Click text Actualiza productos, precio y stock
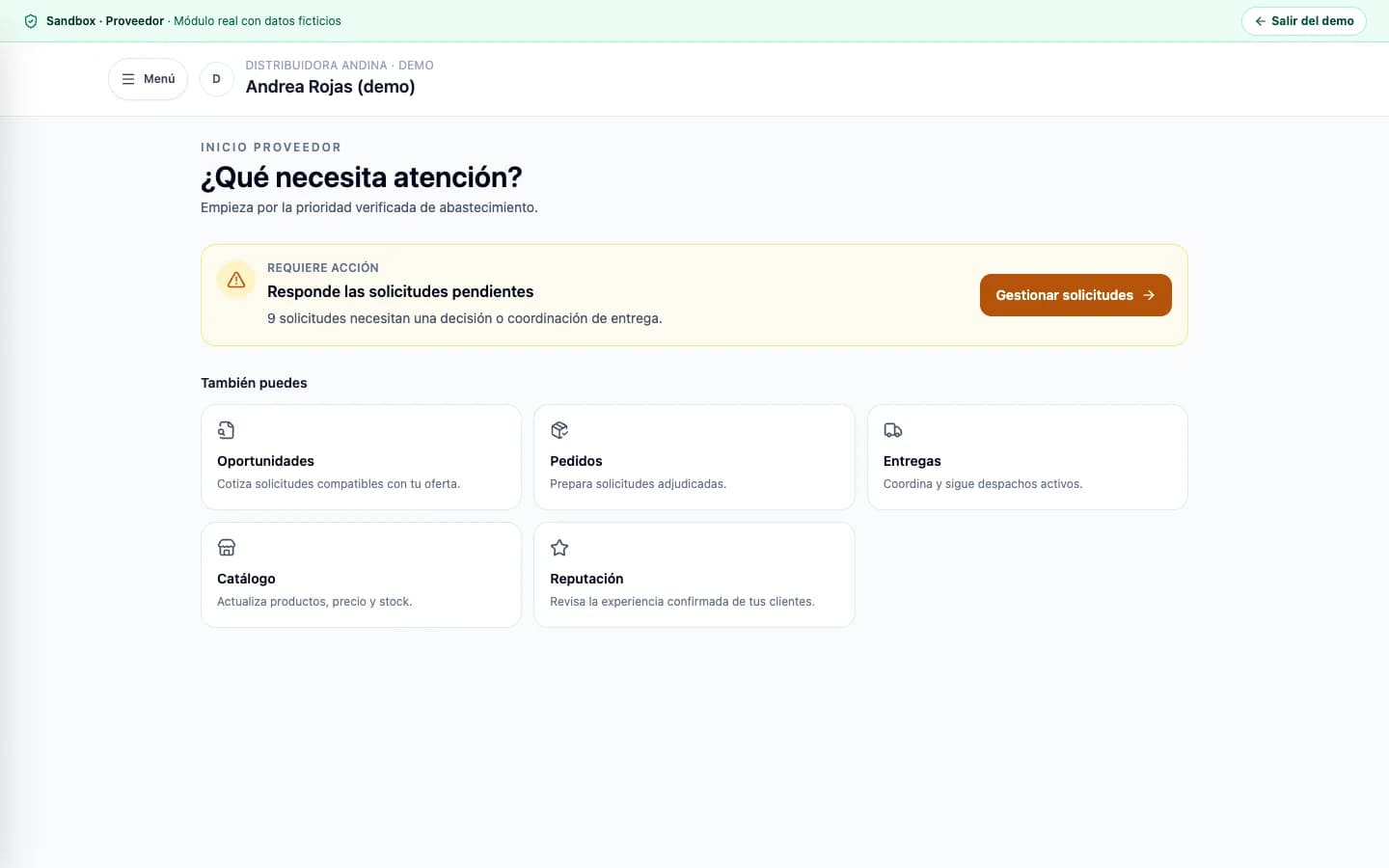1389x868 pixels. (x=314, y=602)
